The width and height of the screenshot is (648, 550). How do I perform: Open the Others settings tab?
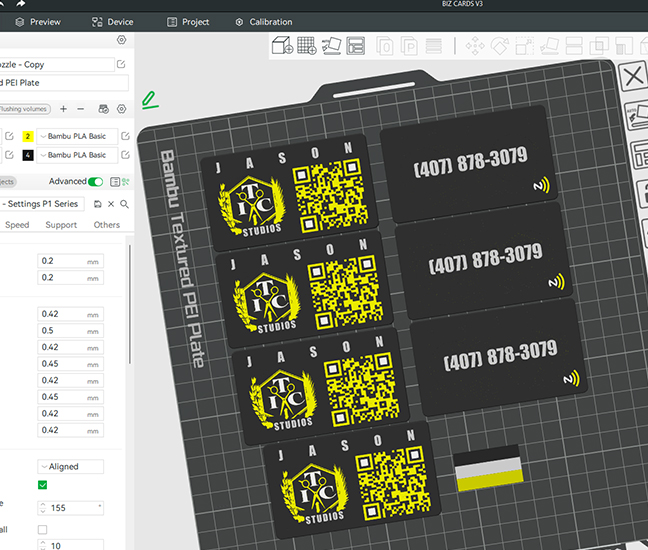point(107,225)
